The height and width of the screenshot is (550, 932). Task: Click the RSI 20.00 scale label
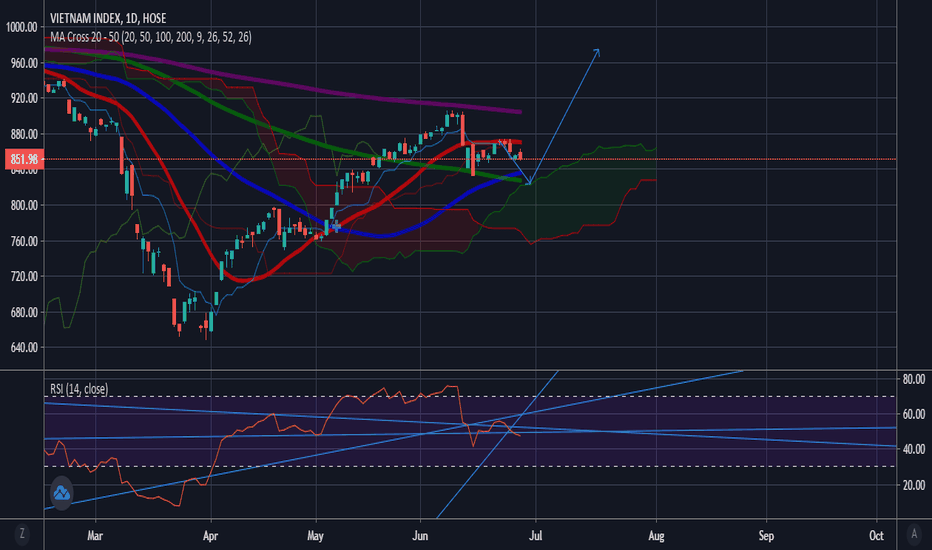(x=914, y=485)
